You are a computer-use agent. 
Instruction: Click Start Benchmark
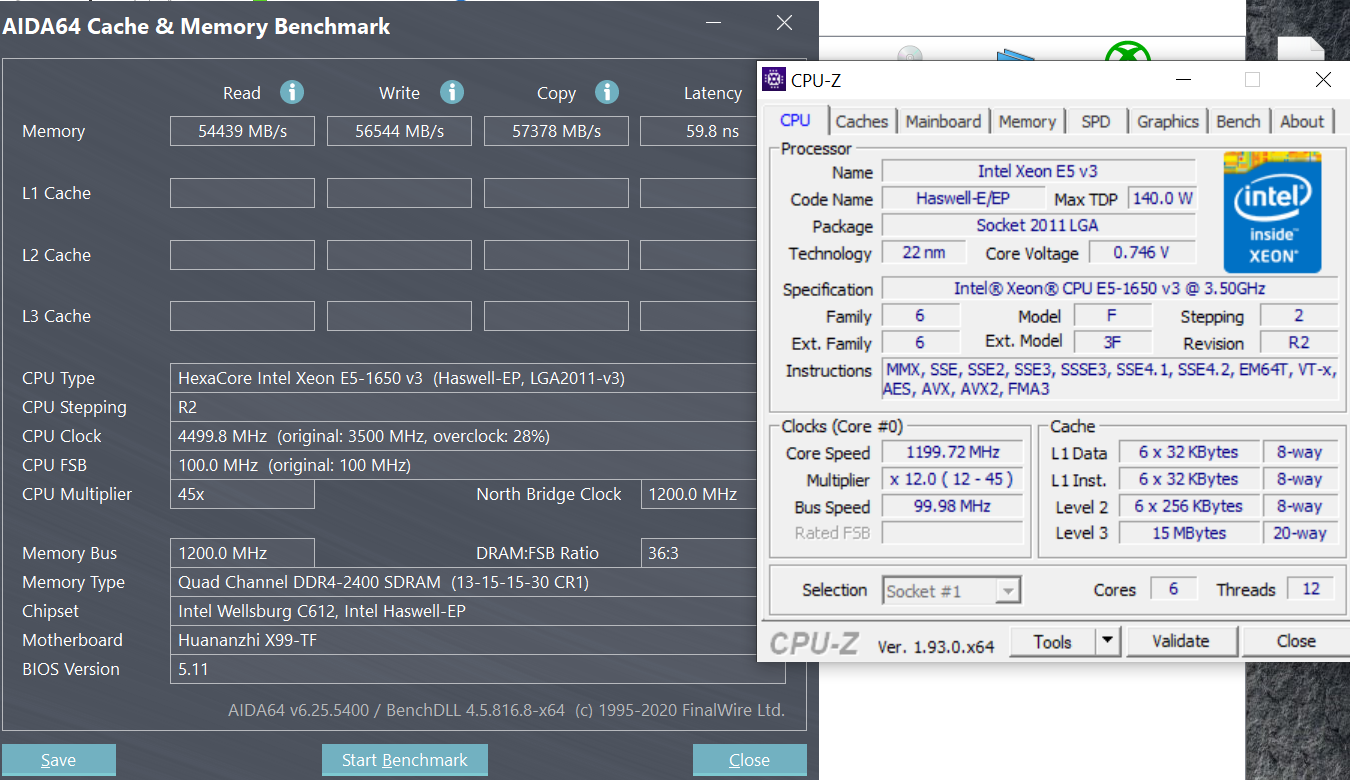[405, 760]
